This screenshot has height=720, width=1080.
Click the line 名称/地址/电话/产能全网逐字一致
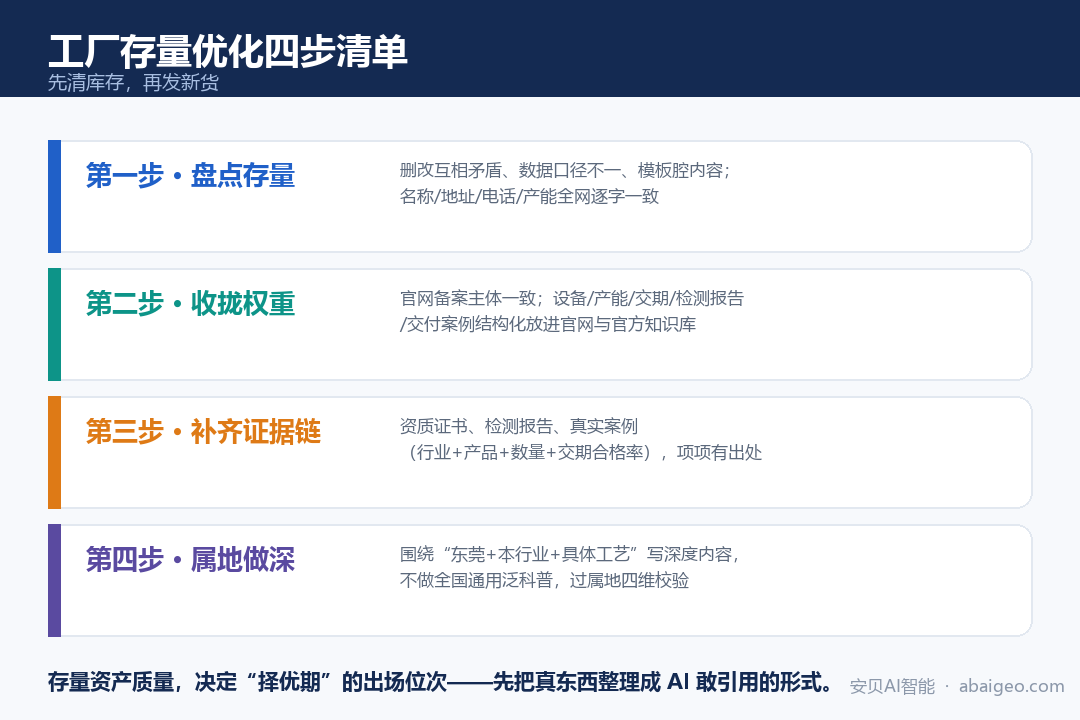coord(529,196)
